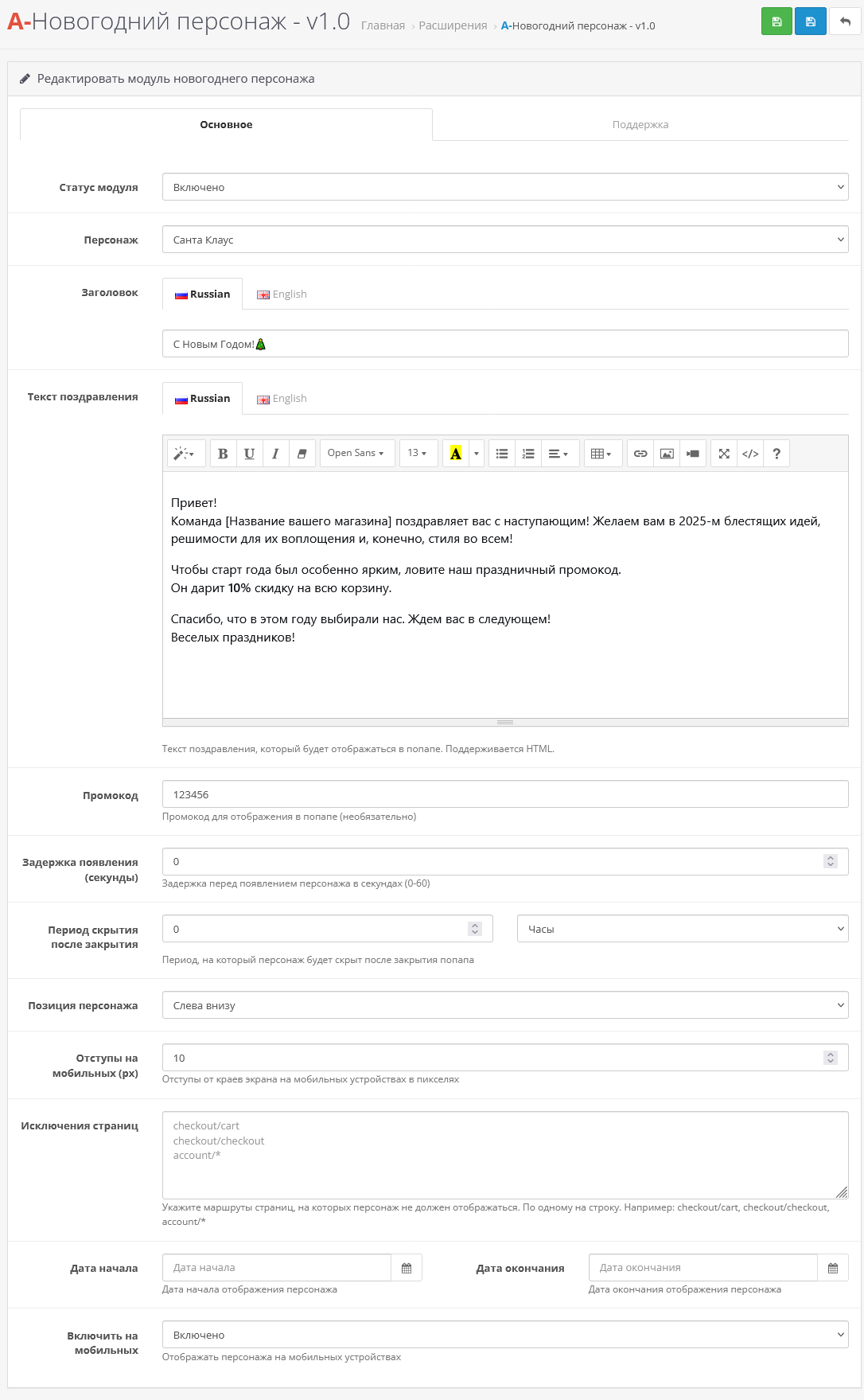The height and width of the screenshot is (1400, 864).
Task: Open the Open Sans font dropdown
Action: (x=356, y=454)
